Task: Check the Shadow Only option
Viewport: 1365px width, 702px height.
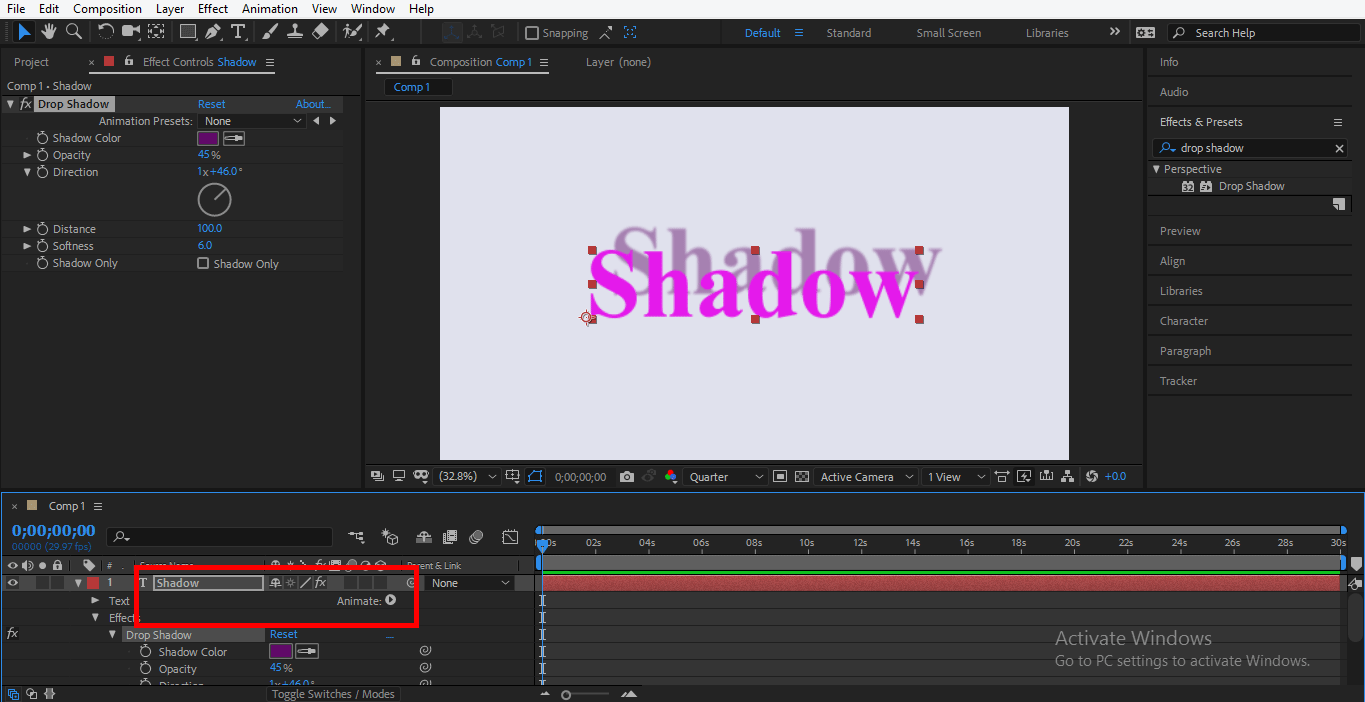Action: point(205,263)
